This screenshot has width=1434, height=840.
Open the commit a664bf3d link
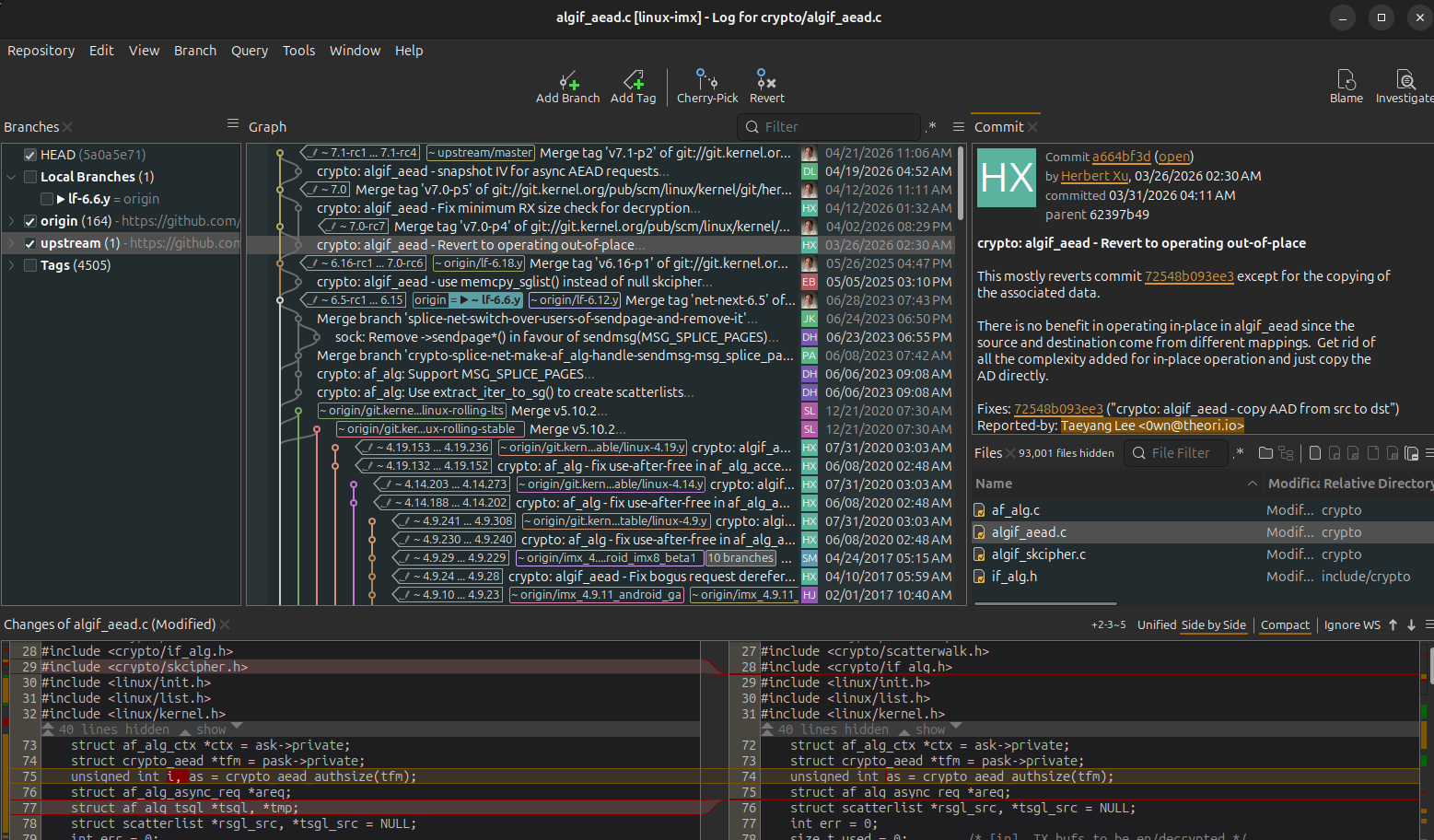tap(1121, 157)
